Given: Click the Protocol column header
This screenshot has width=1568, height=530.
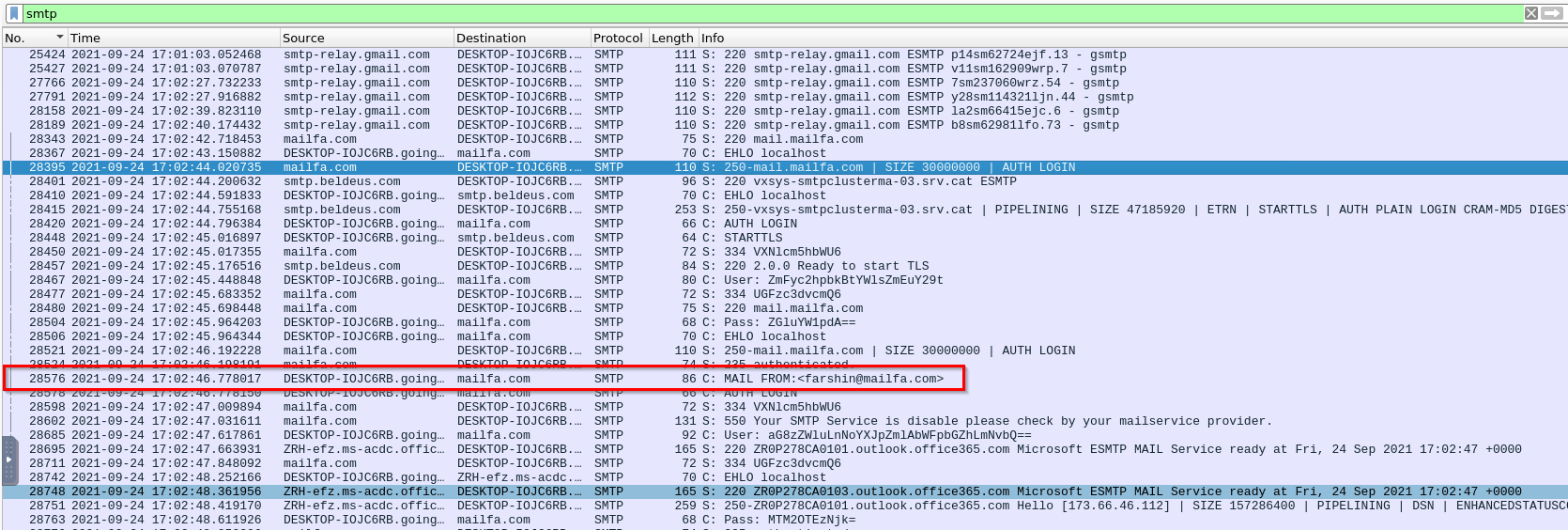Looking at the screenshot, I should click(617, 38).
